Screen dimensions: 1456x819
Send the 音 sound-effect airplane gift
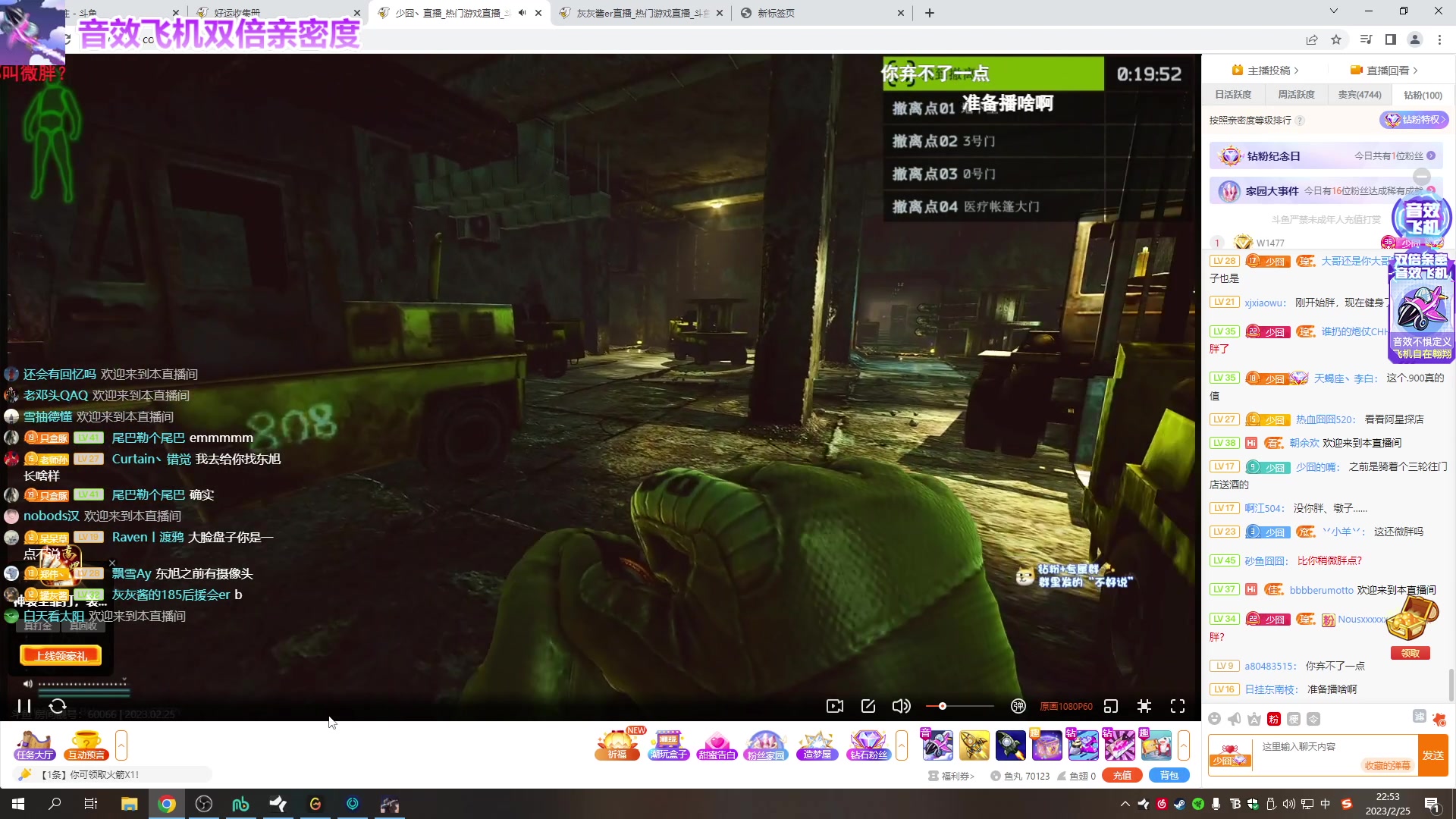click(x=937, y=745)
